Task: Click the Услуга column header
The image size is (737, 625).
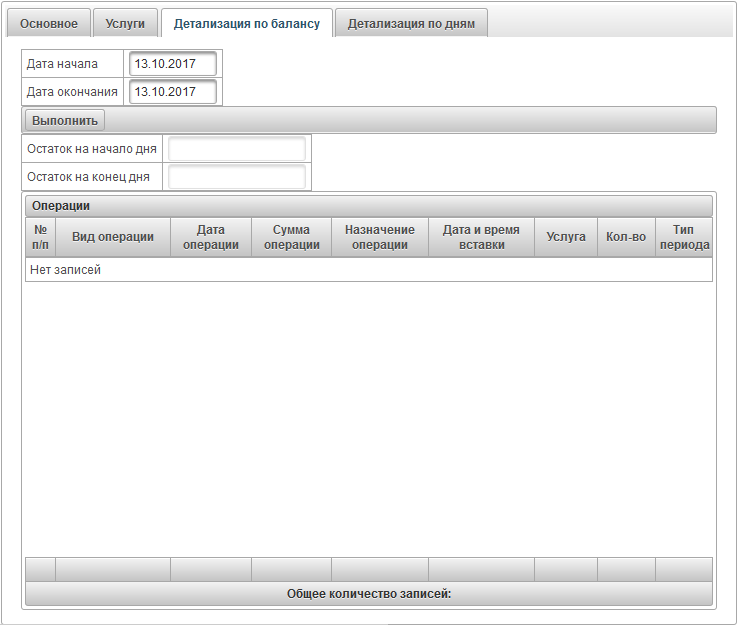Action: tap(566, 237)
